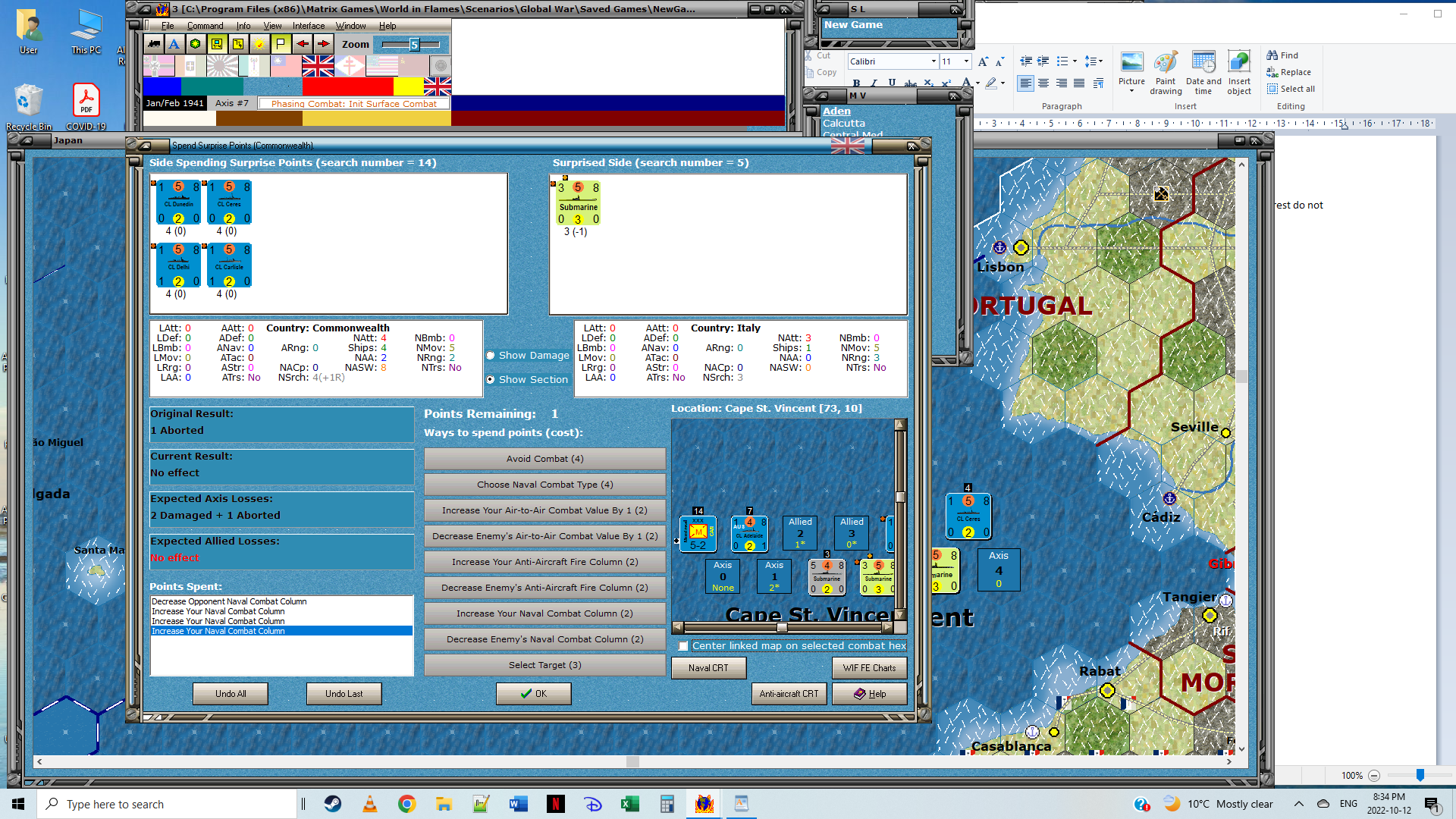Image resolution: width=1456 pixels, height=819 pixels.
Task: Open the game's Window menu
Action: 351,26
